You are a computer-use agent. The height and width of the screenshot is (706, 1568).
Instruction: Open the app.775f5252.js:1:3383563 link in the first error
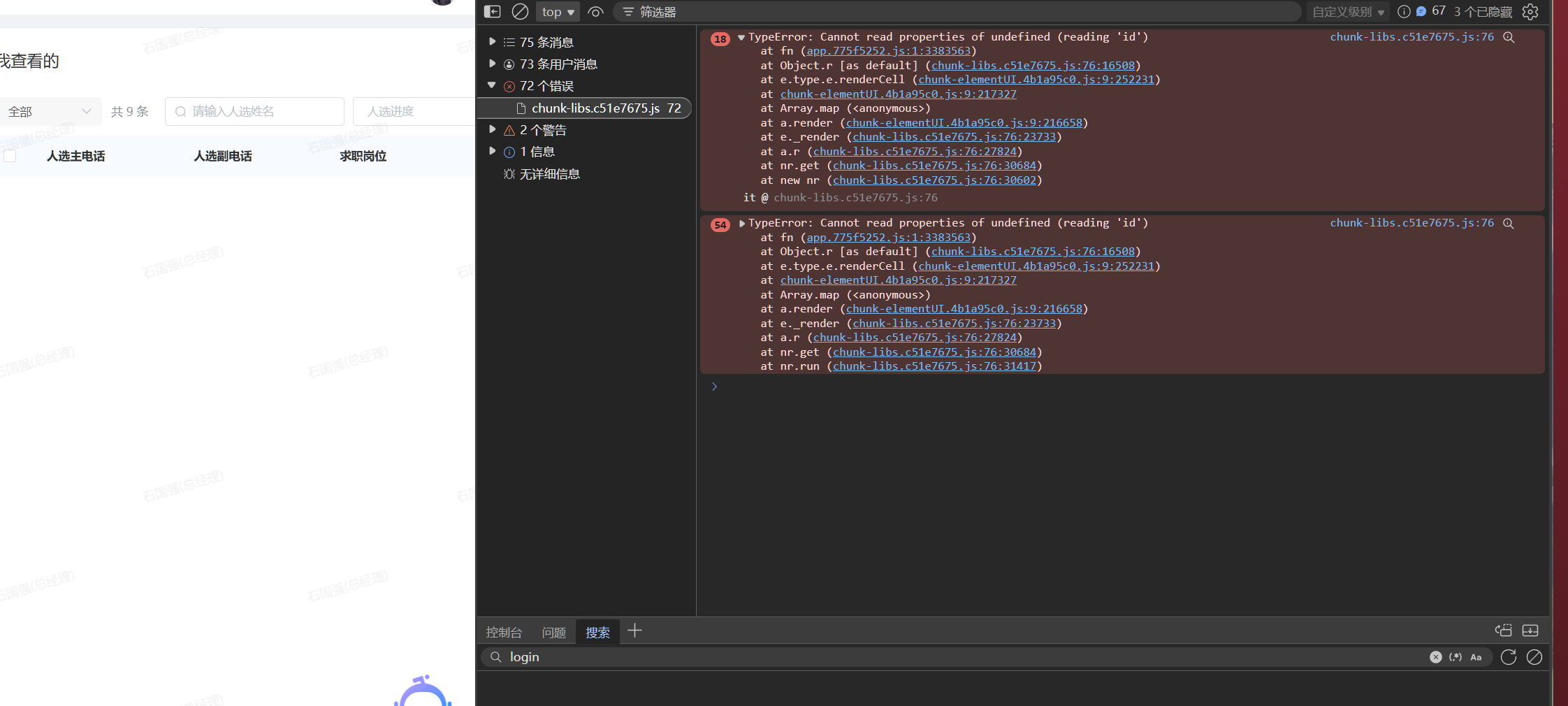(888, 51)
